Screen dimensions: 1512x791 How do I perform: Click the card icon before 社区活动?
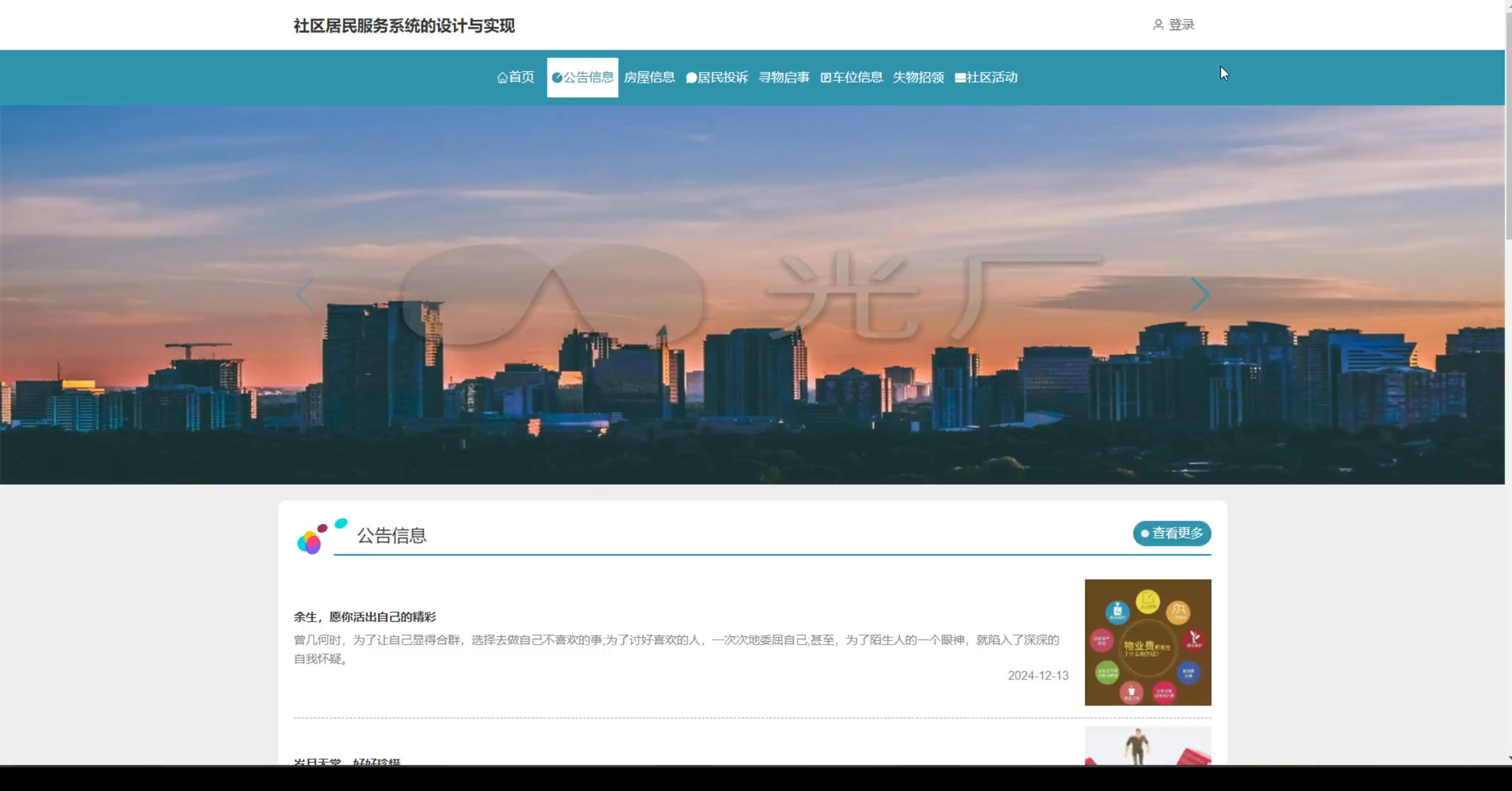960,78
